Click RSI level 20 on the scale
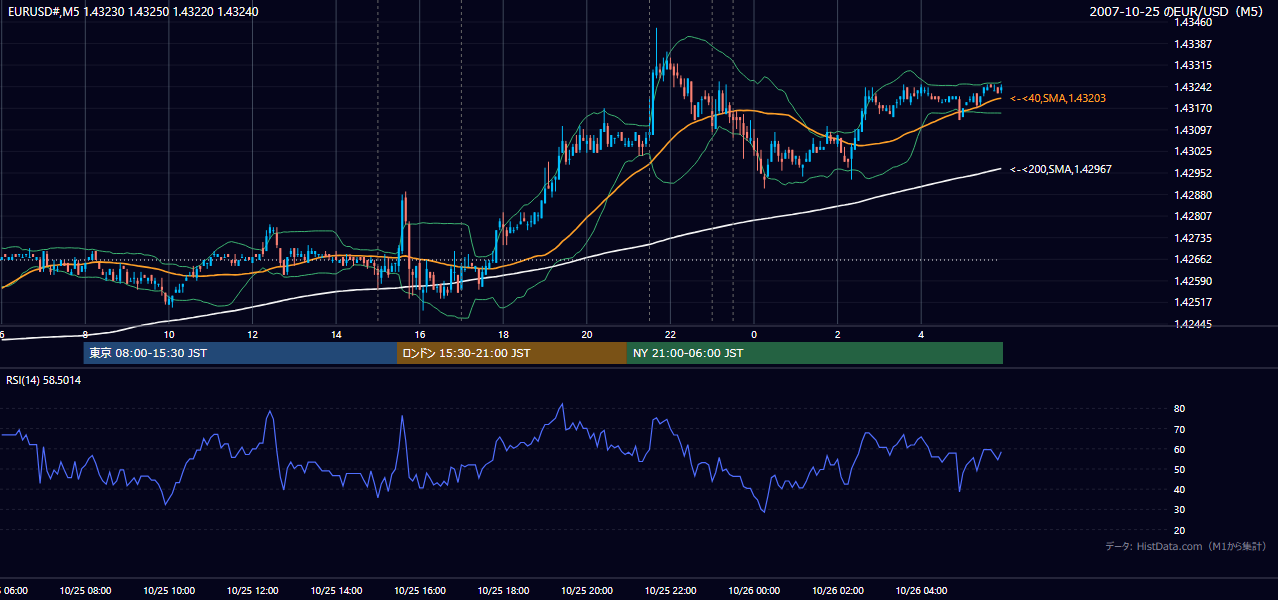This screenshot has height=600, width=1278. [1179, 530]
